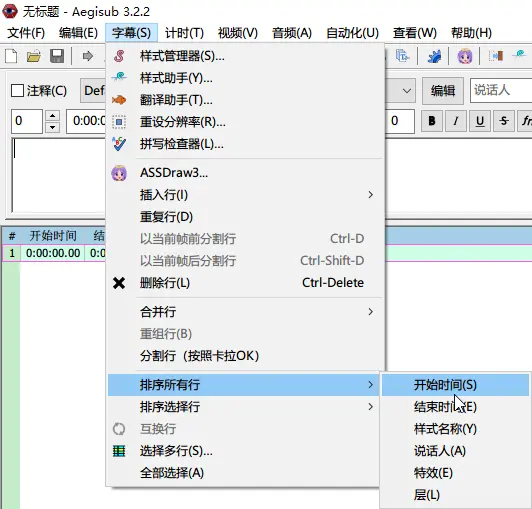This screenshot has height=509, width=532.
Task: Click the start time field 0:00:0
Action: 86,121
